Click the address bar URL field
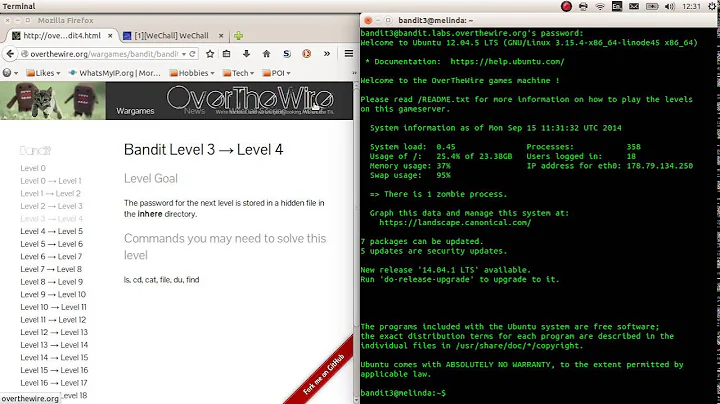The height and width of the screenshot is (404, 720). [103, 54]
